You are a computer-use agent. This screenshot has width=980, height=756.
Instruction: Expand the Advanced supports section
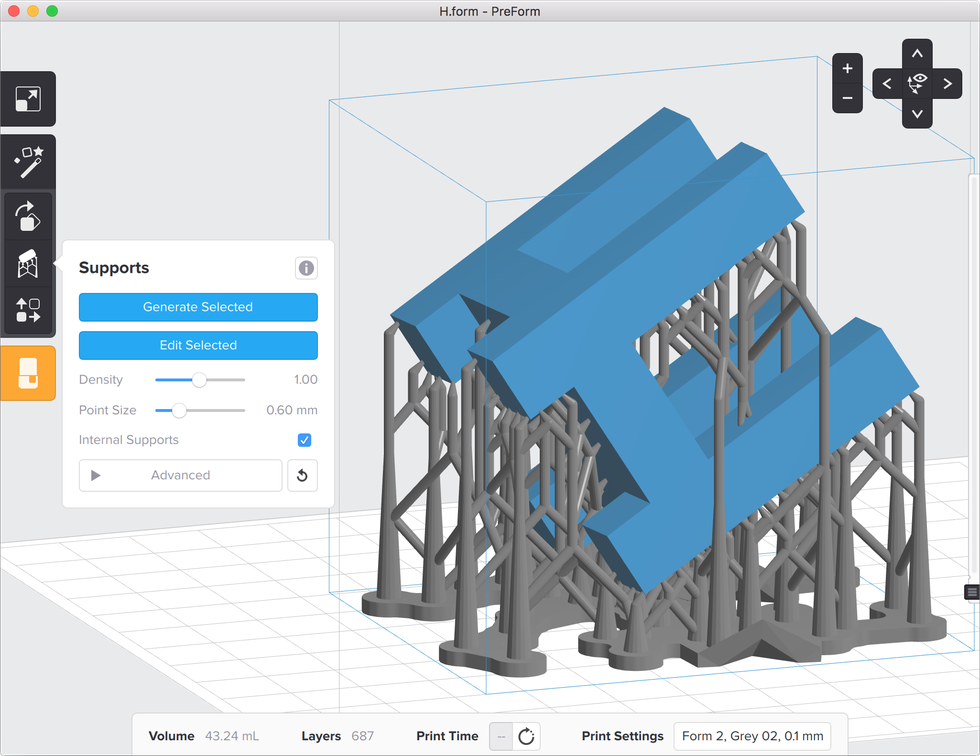pos(180,475)
